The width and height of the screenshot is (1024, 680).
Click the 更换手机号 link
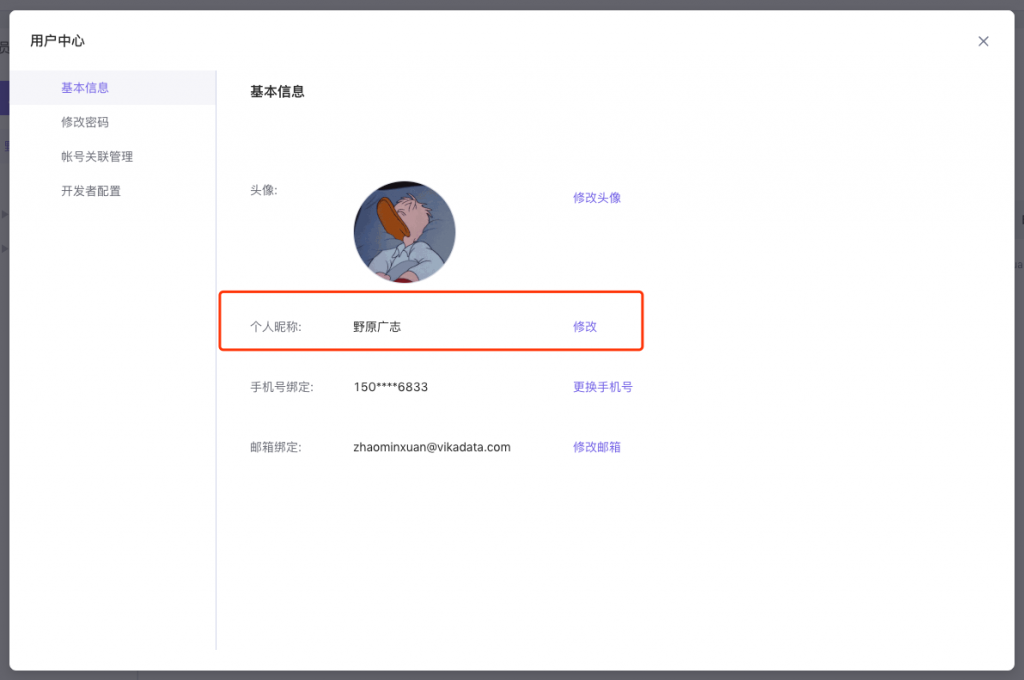603,387
